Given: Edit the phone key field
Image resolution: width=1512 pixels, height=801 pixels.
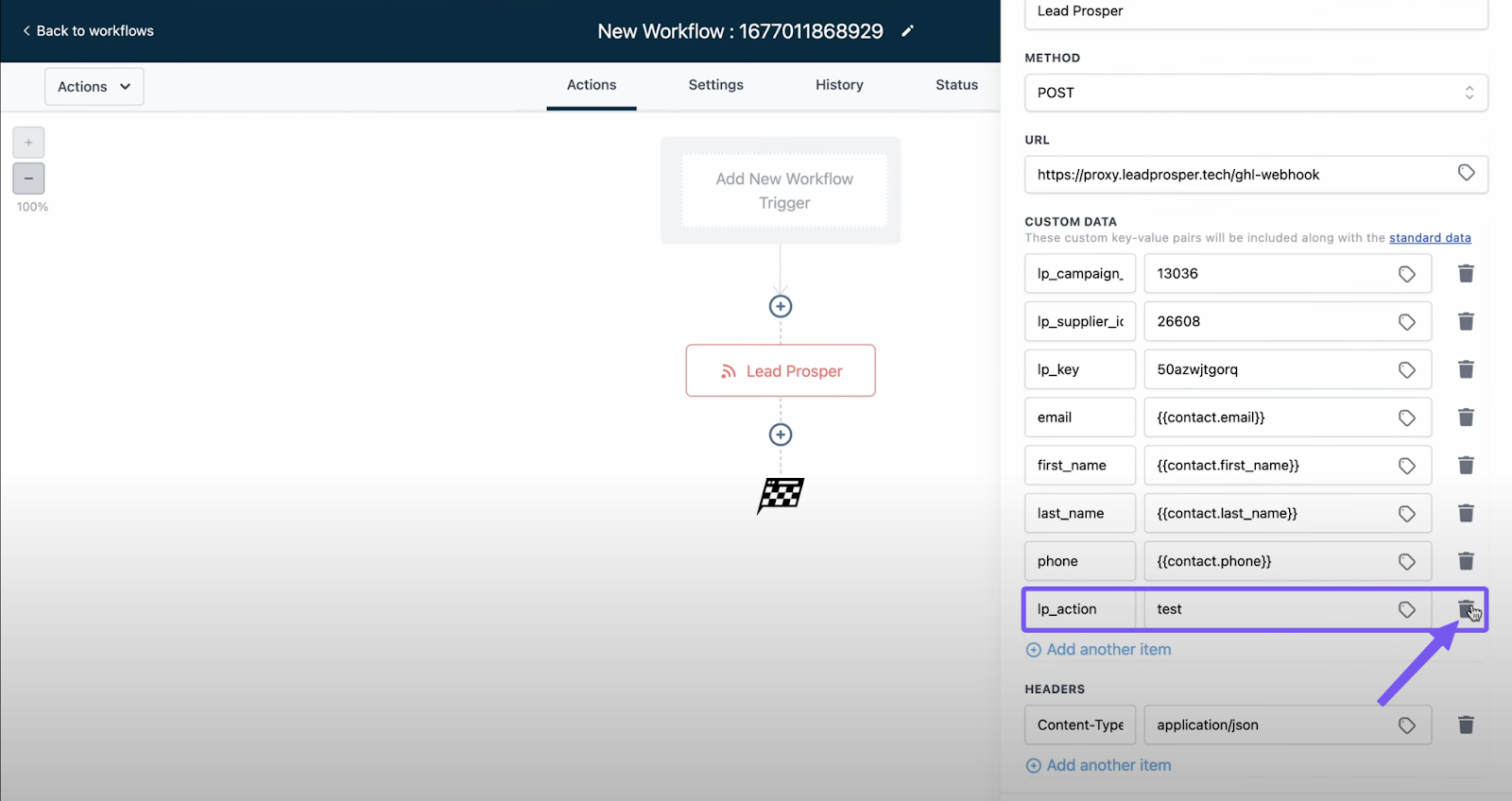Looking at the screenshot, I should (x=1080, y=561).
